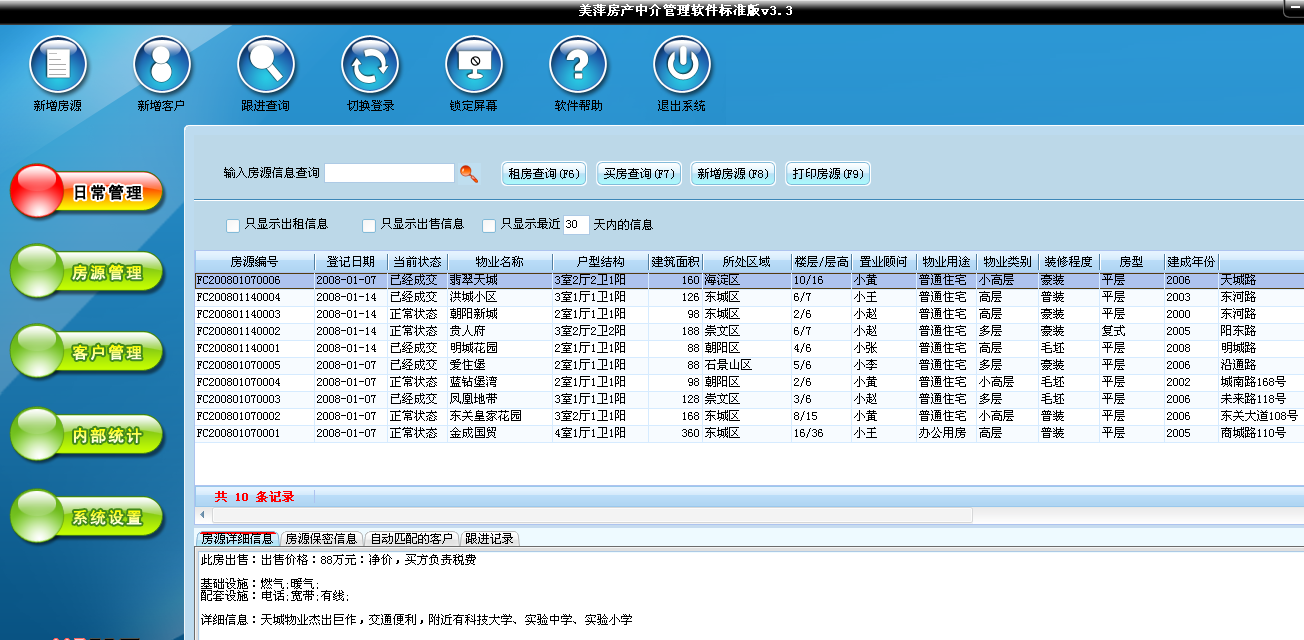Click the 切换登录 refresh icon
Image resolution: width=1304 pixels, height=640 pixels.
[x=370, y=65]
